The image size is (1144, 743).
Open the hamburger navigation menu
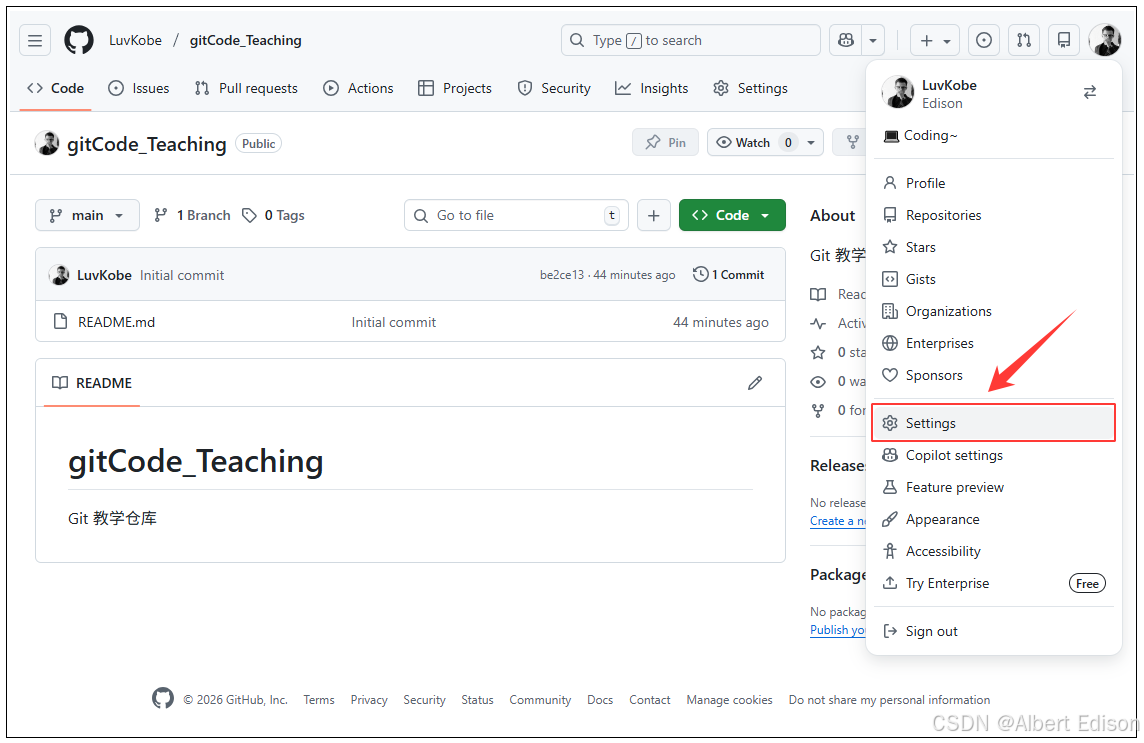click(x=34, y=40)
